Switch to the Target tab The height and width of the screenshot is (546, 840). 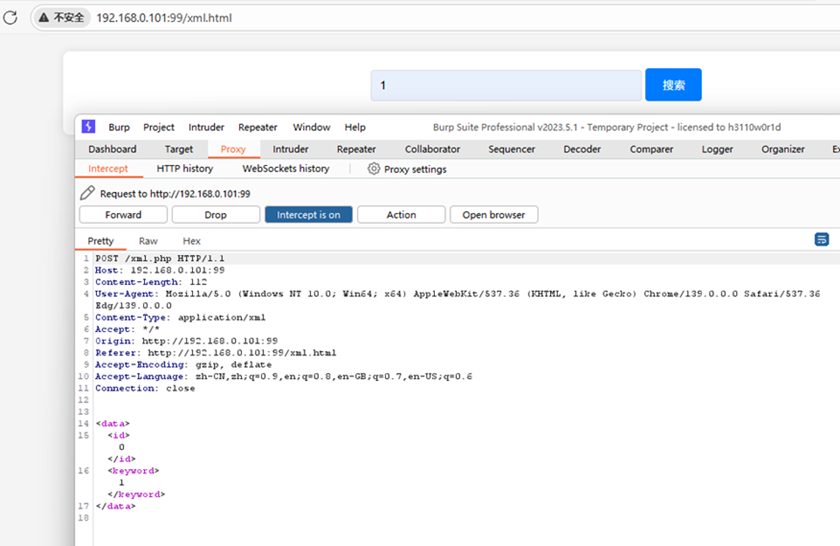point(178,149)
